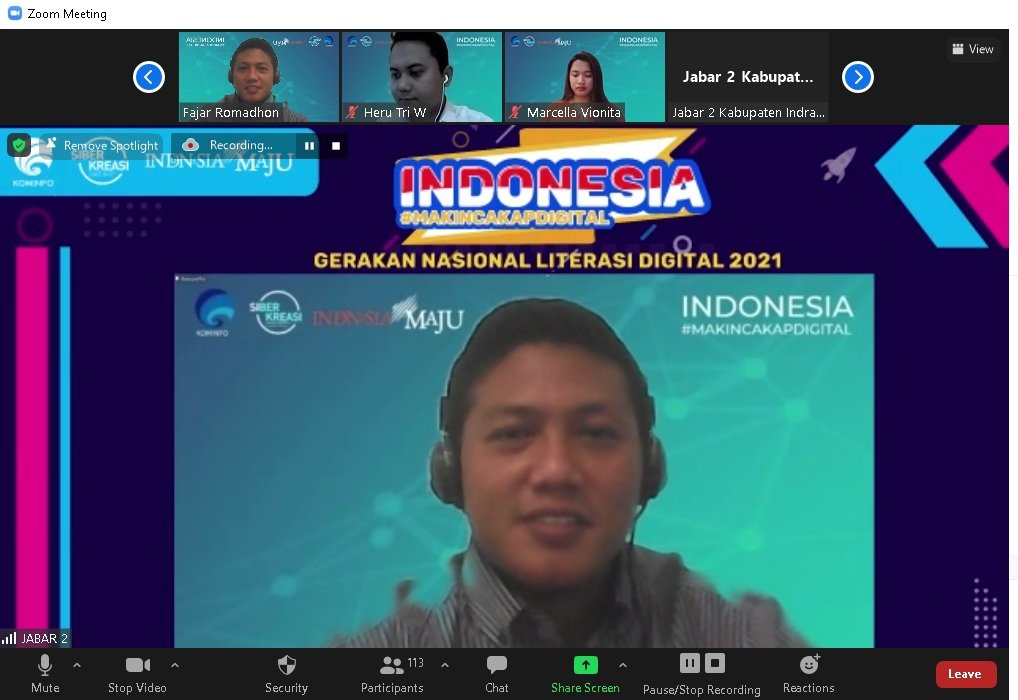
Task: Pause recording from the top Recording indicator
Action: click(309, 145)
